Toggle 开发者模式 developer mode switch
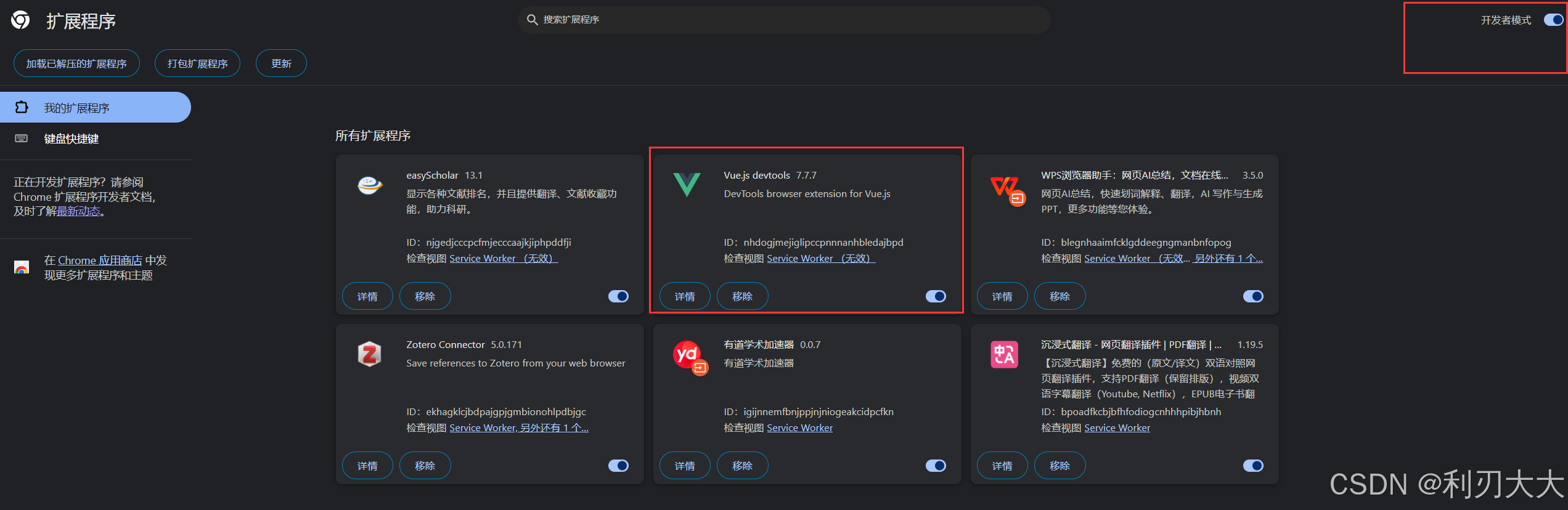The width and height of the screenshot is (1568, 510). tap(1554, 20)
